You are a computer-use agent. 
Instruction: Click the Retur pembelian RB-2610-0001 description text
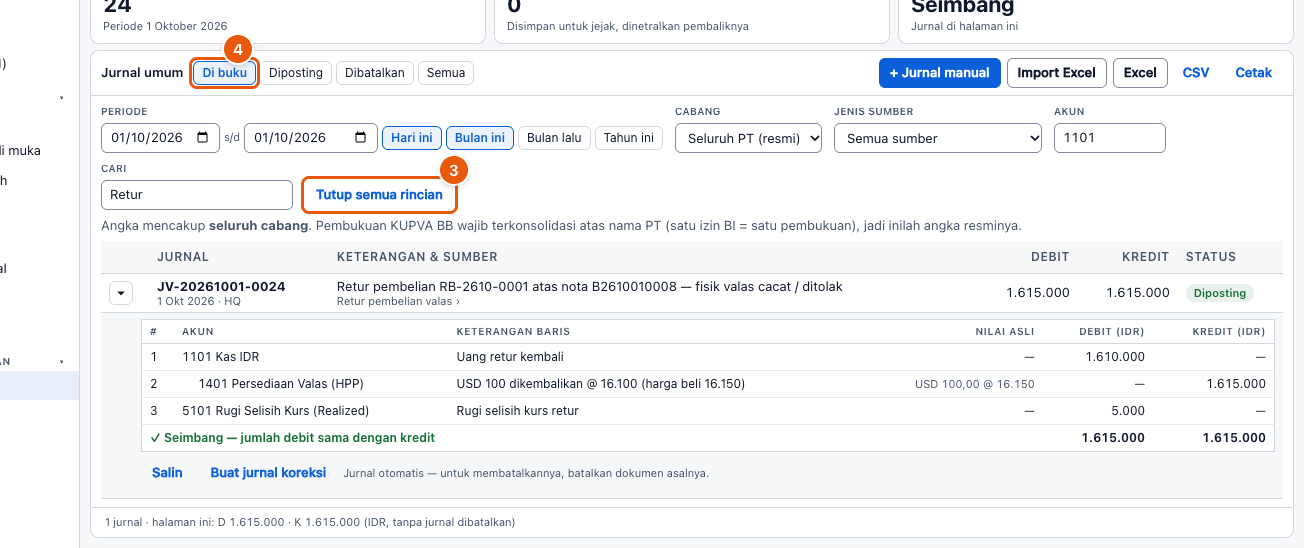coord(590,287)
